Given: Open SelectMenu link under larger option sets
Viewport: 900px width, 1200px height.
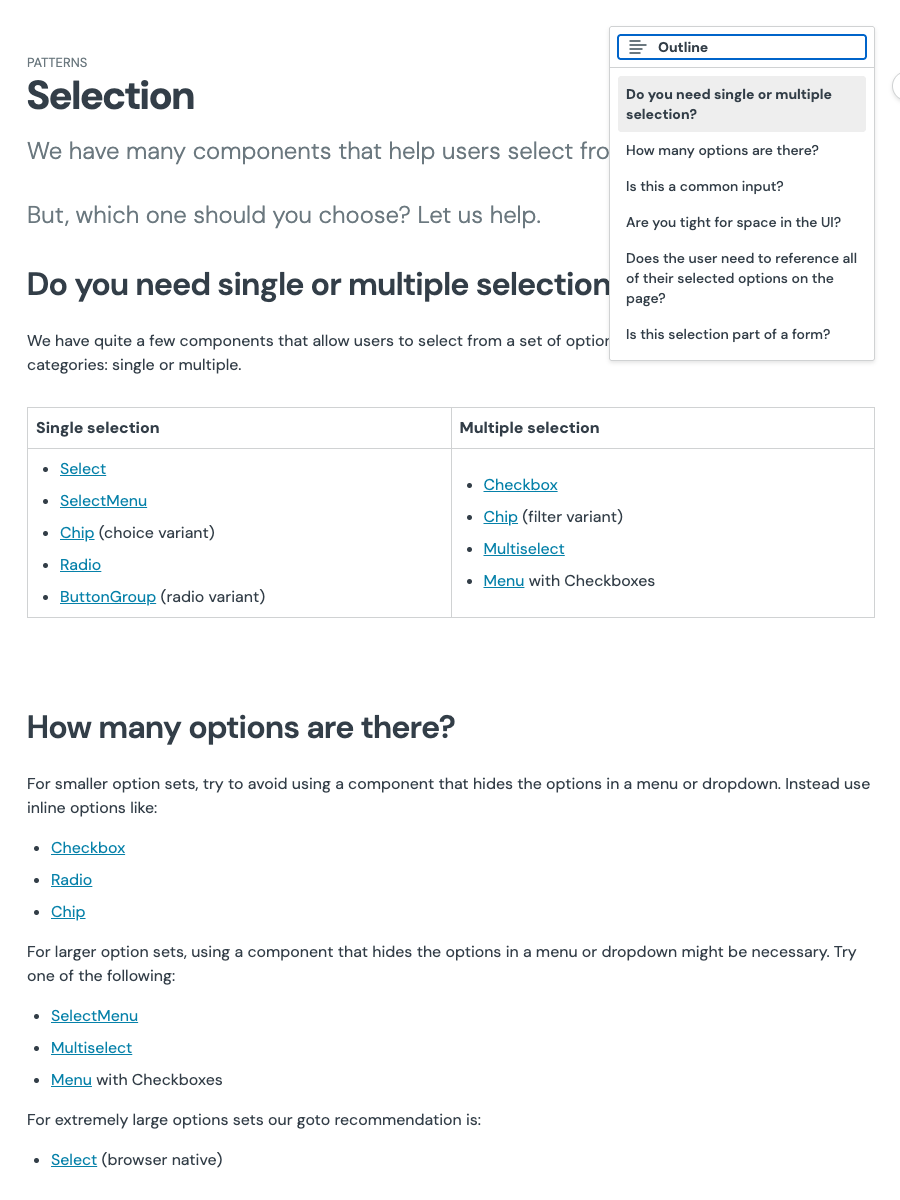Looking at the screenshot, I should tap(94, 1016).
